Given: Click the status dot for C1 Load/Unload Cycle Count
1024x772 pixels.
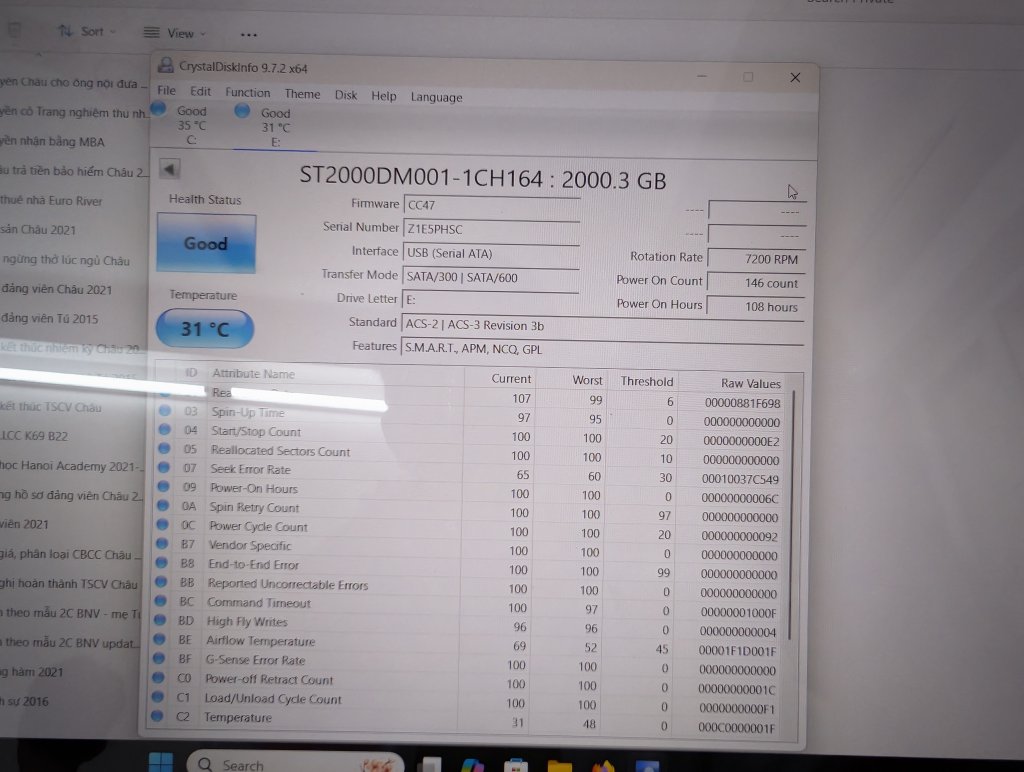Looking at the screenshot, I should pyautogui.click(x=157, y=696).
